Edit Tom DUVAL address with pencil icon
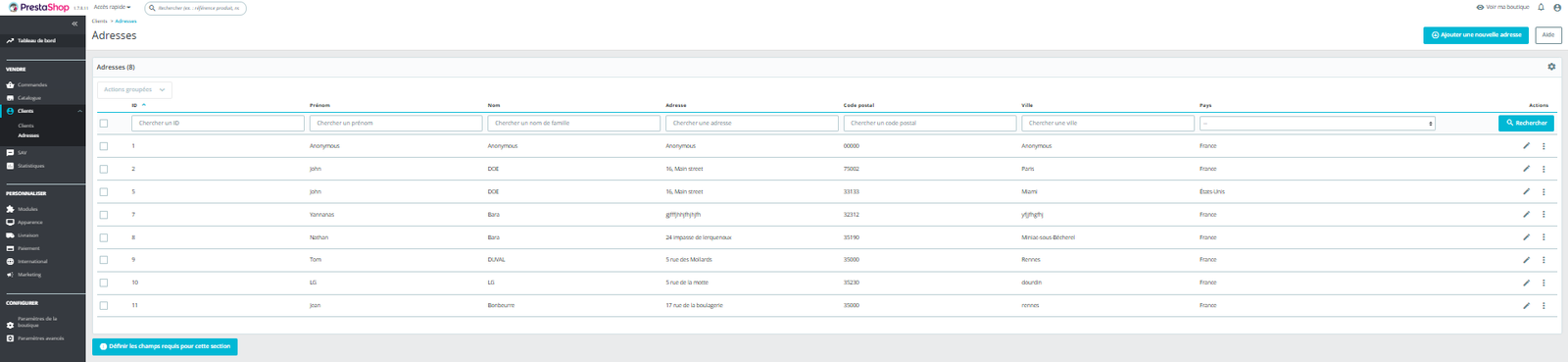 1526,260
